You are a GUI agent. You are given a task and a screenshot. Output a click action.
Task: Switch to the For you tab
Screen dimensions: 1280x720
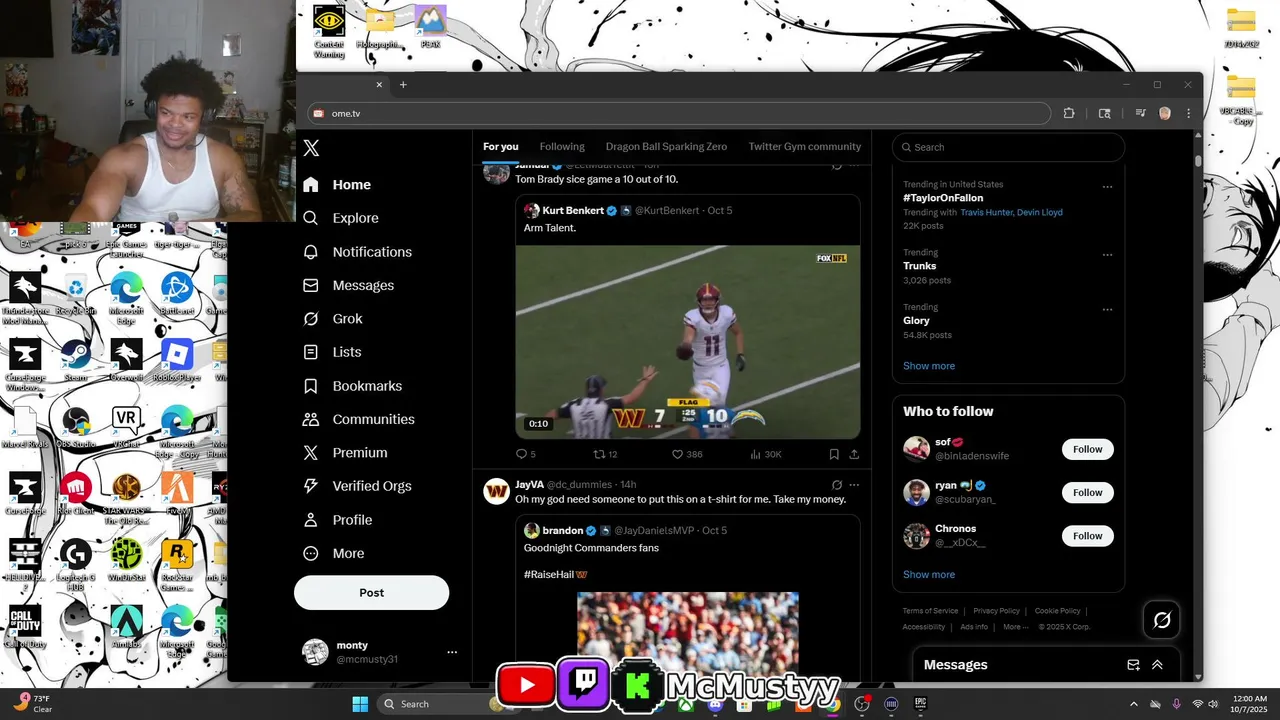[501, 147]
